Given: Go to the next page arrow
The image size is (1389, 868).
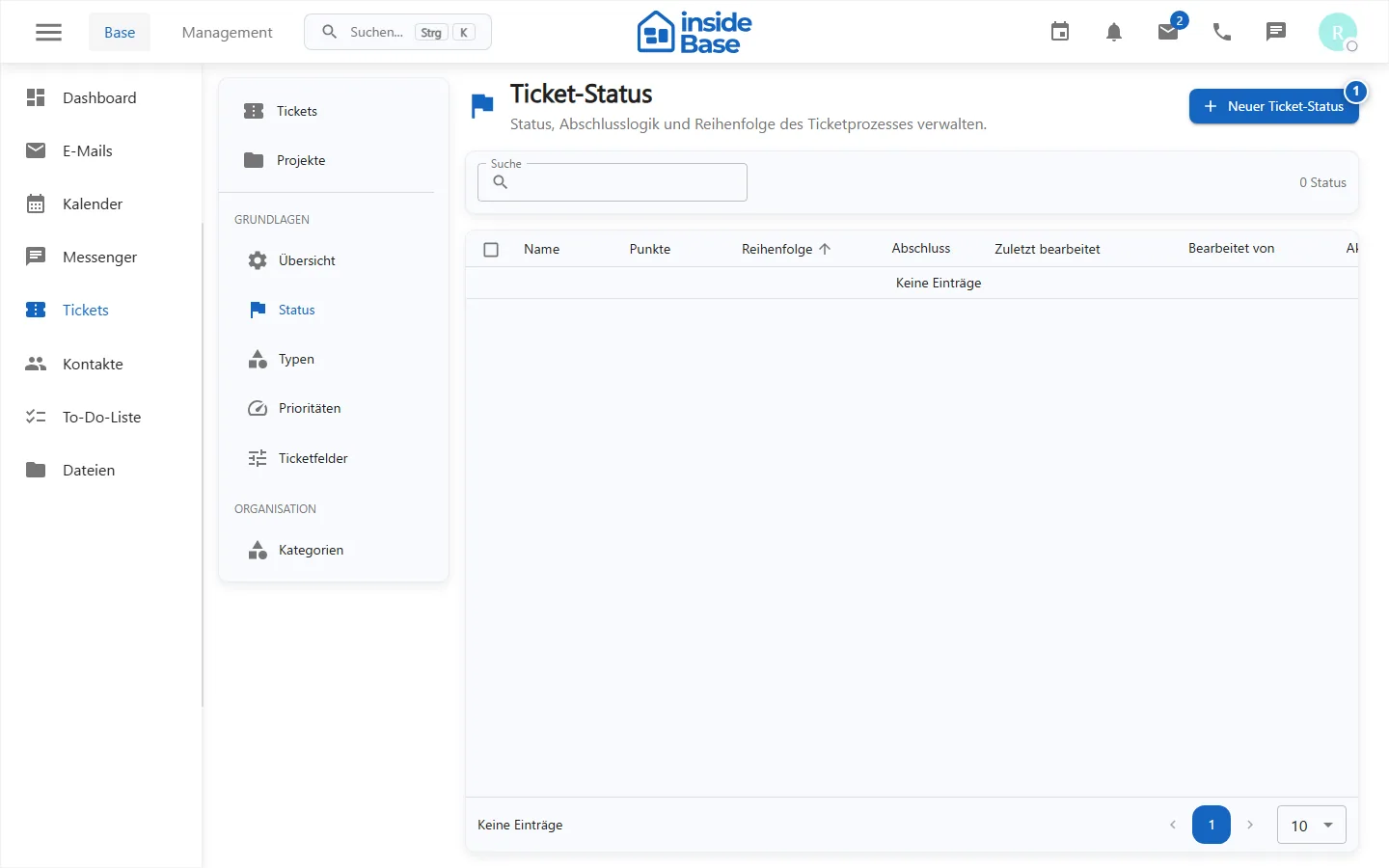Looking at the screenshot, I should pyautogui.click(x=1250, y=825).
